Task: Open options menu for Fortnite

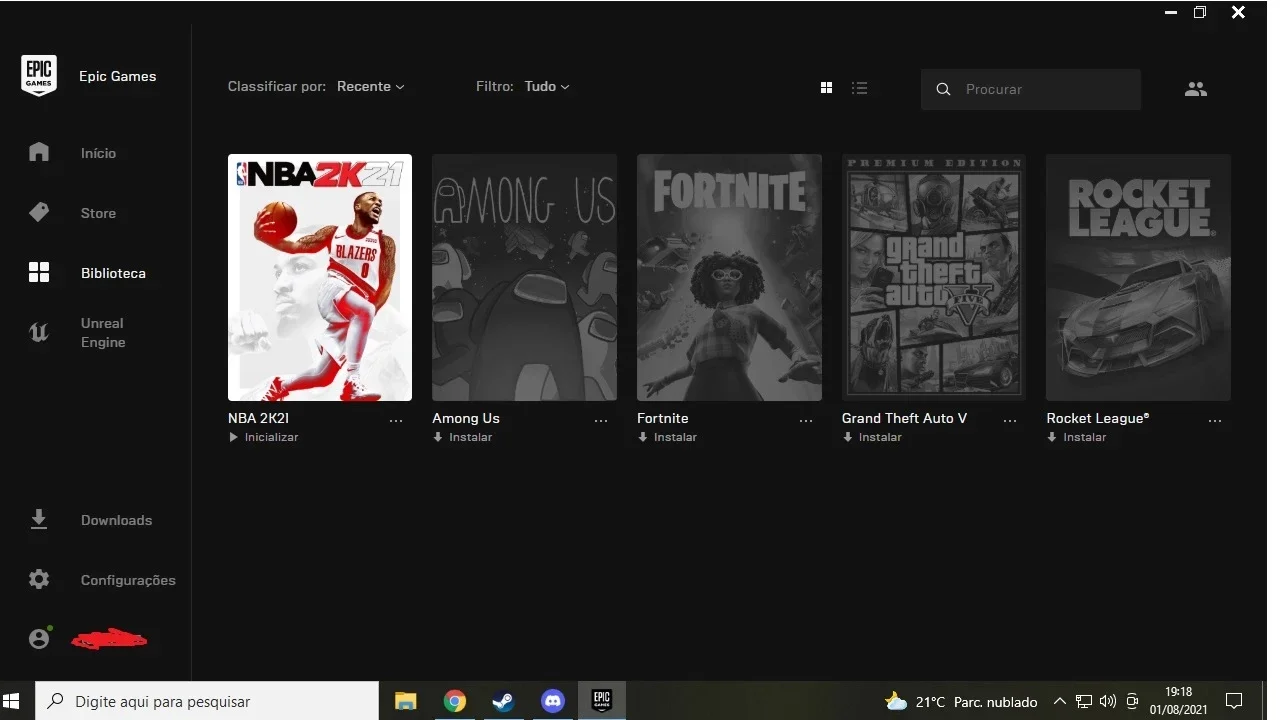Action: (806, 421)
